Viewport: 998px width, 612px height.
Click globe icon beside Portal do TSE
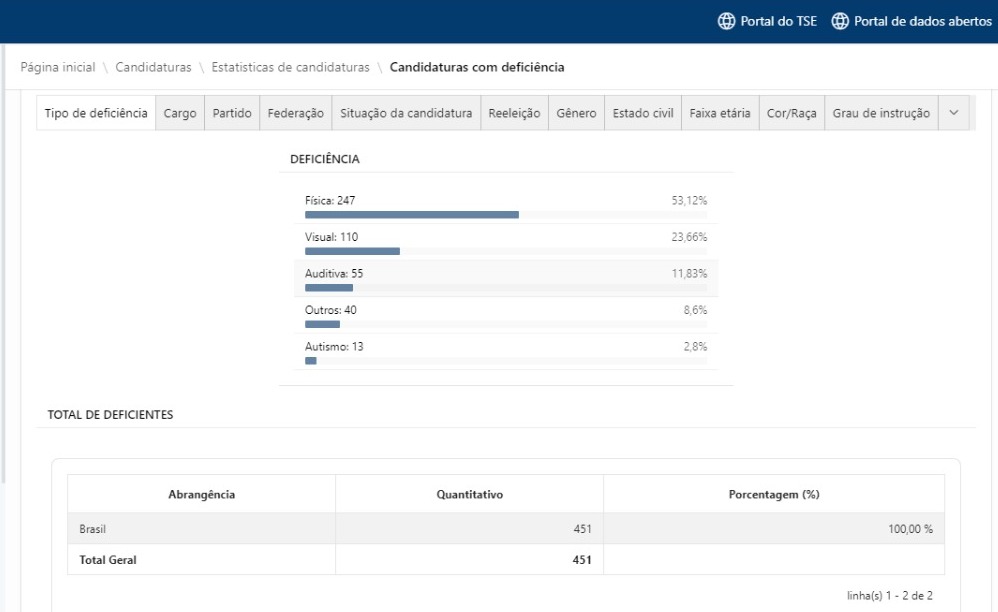coord(726,22)
